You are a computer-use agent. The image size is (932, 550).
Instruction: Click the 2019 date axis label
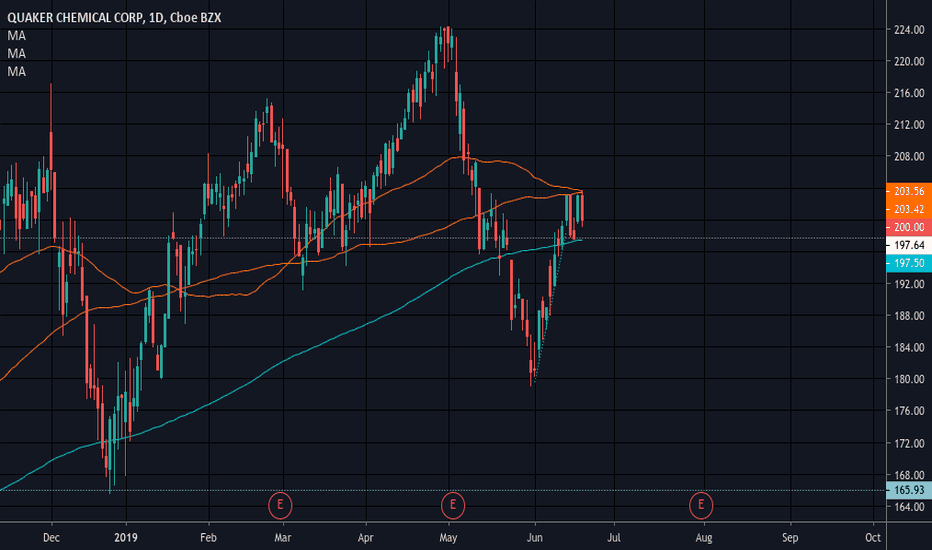coord(126,538)
